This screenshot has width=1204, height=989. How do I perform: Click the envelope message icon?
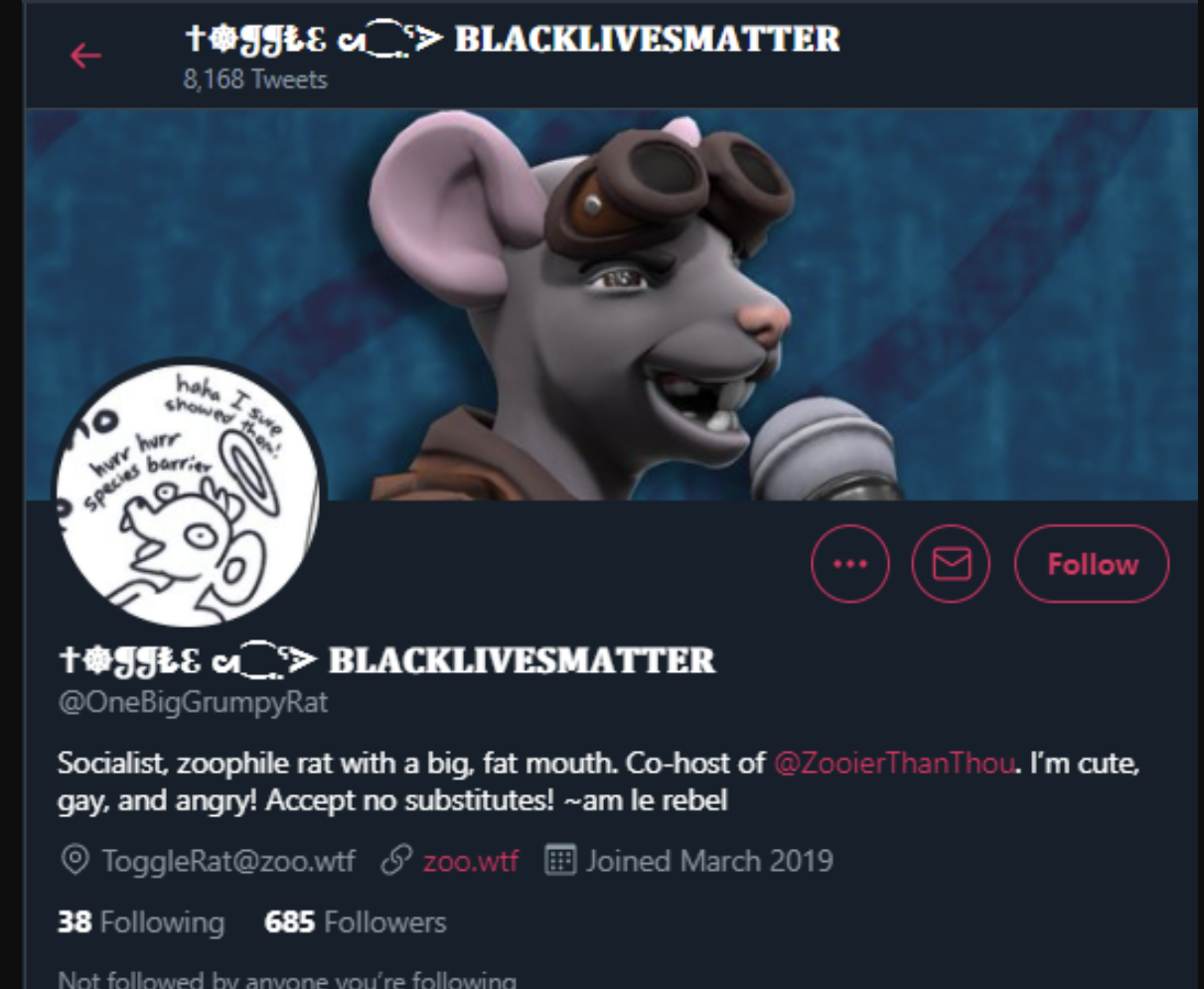point(952,564)
